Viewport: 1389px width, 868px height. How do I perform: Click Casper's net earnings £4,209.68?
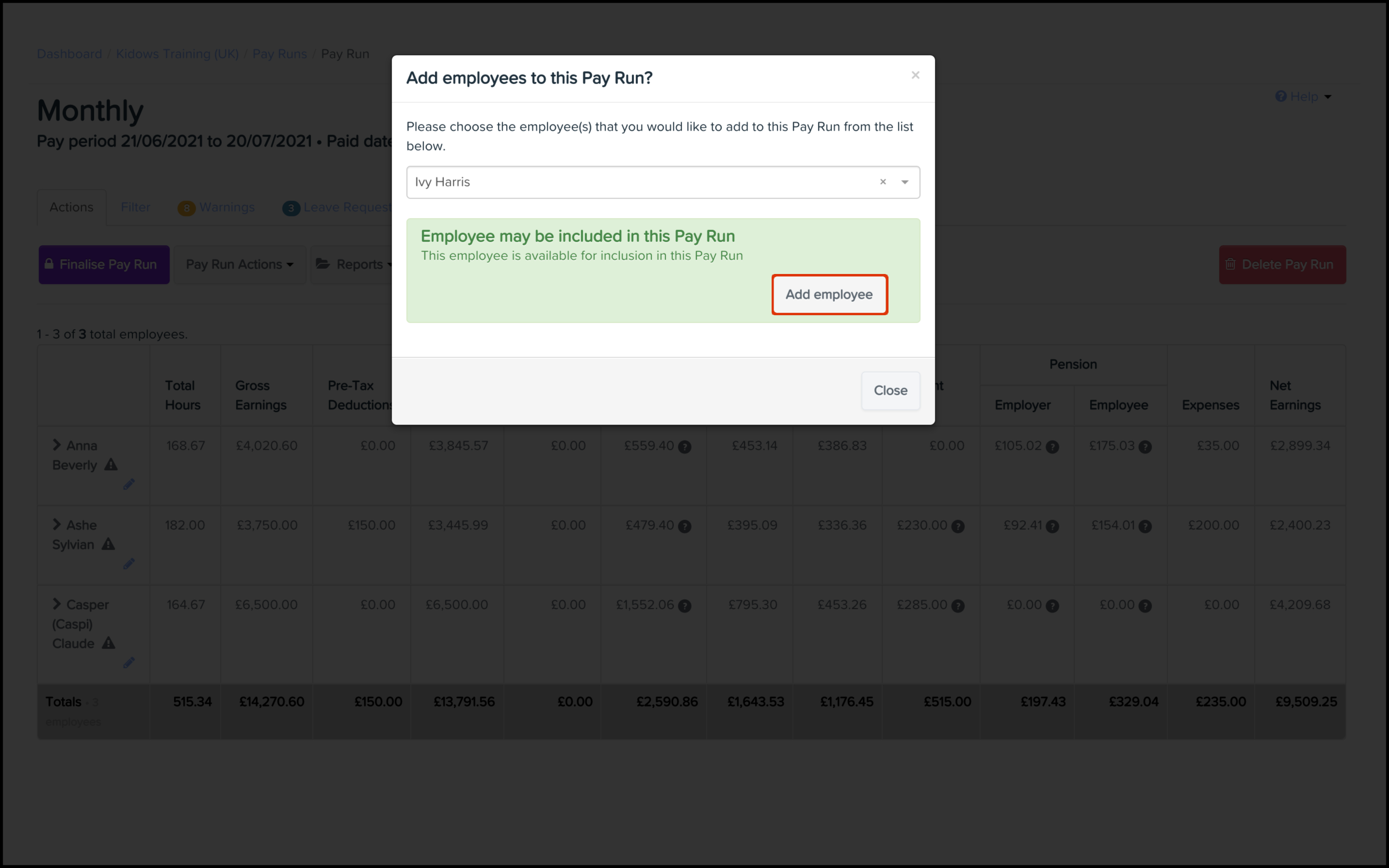[1300, 605]
